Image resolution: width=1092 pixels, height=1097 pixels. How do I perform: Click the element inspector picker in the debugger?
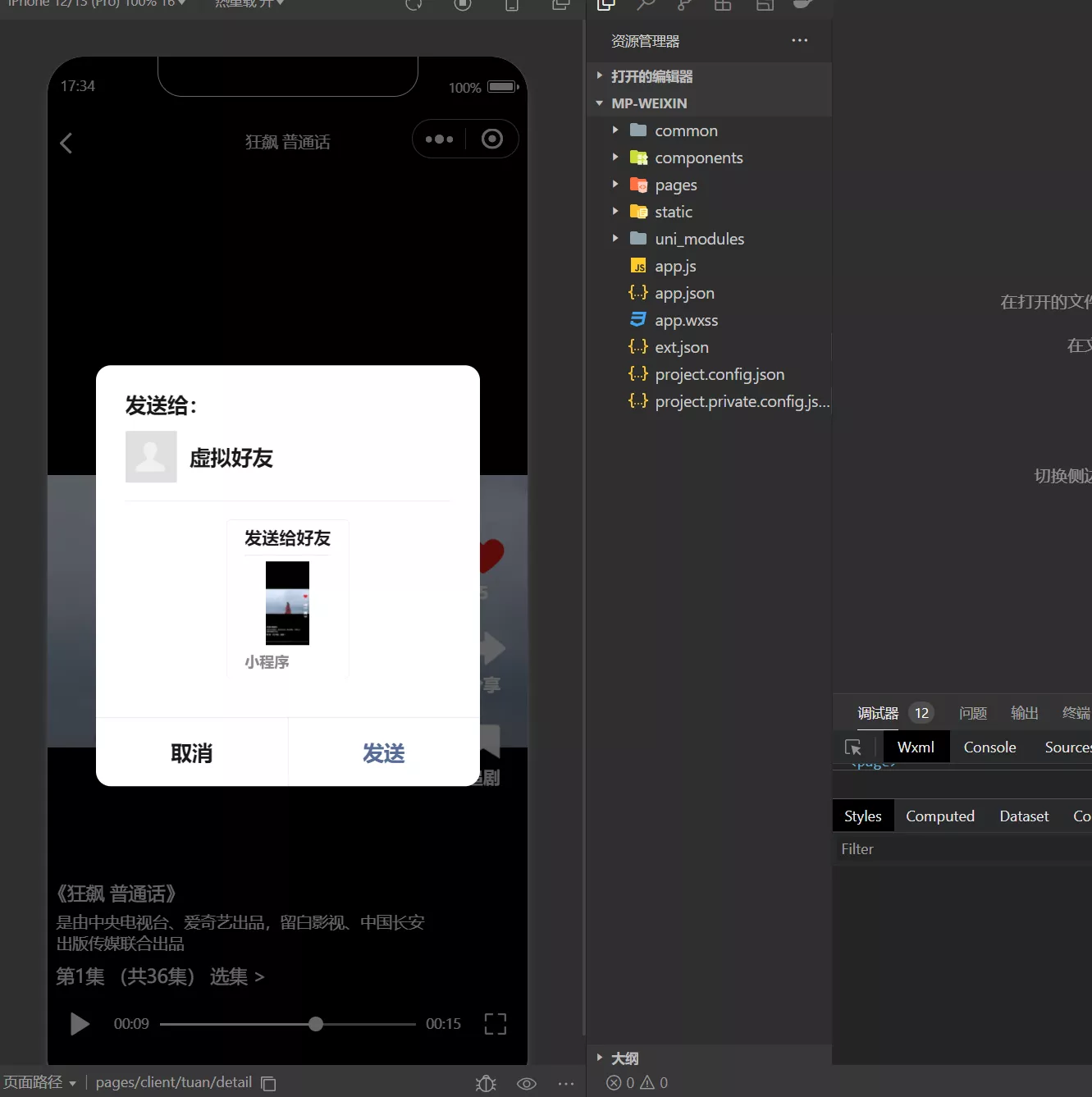pos(853,747)
